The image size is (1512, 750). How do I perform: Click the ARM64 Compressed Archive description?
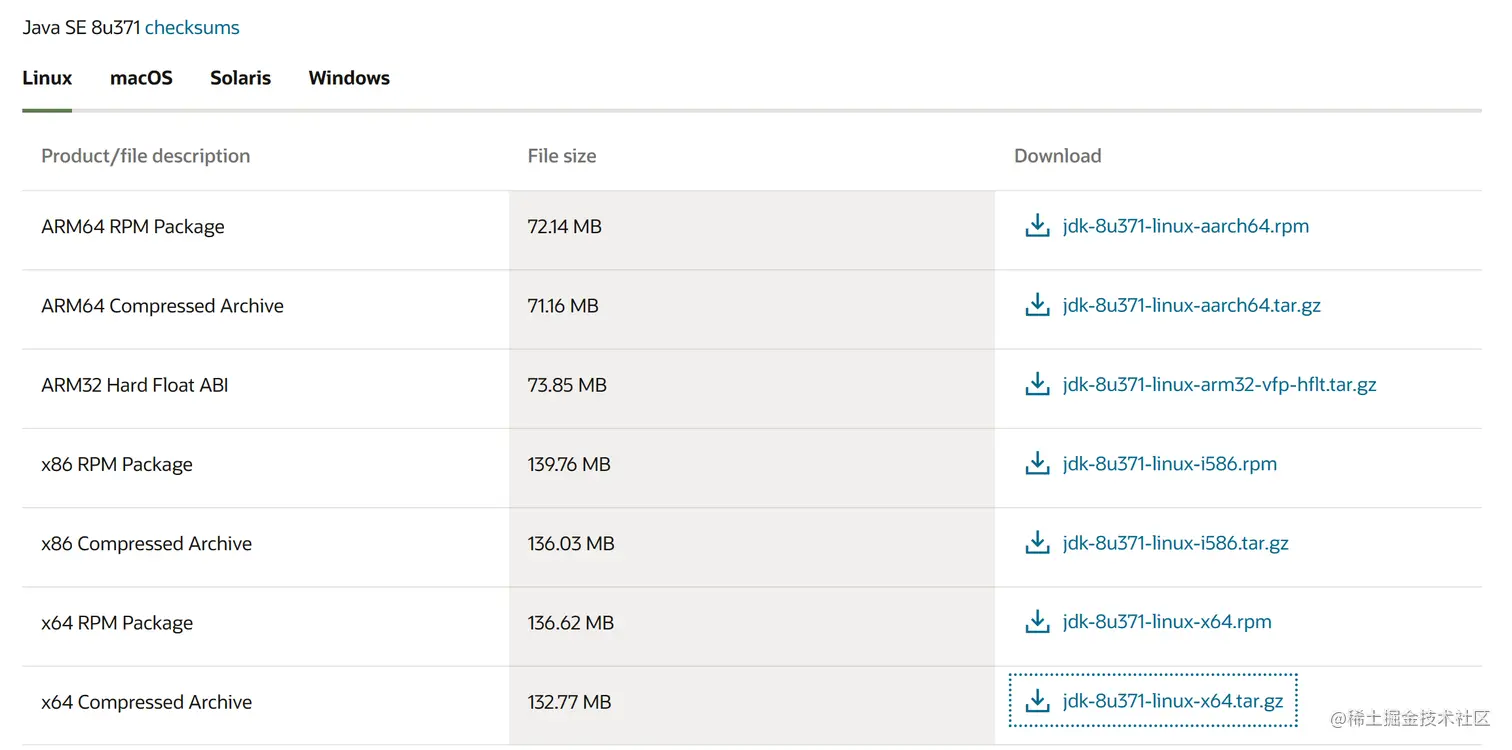click(162, 306)
